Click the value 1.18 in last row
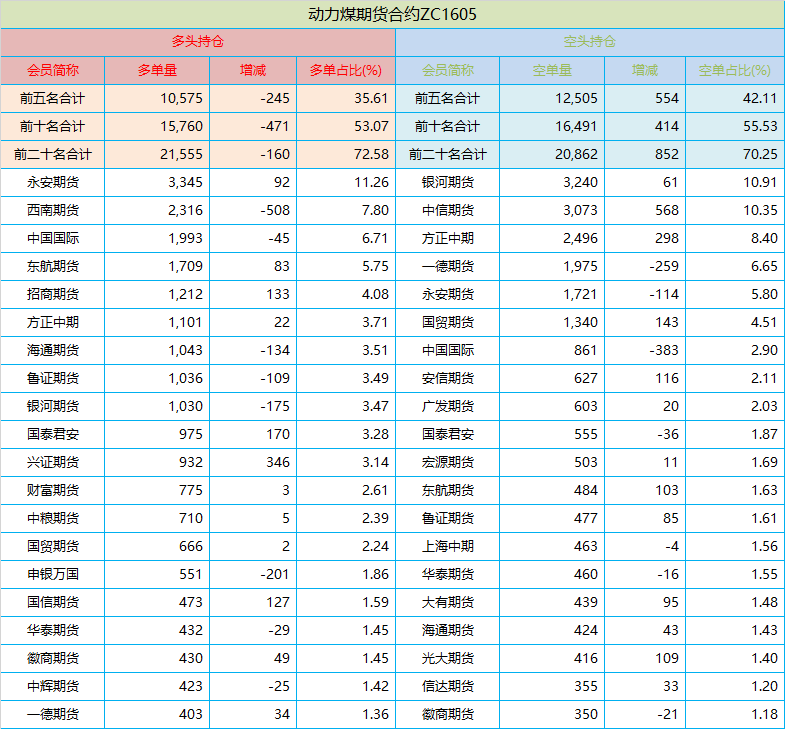Viewport: 785px width, 729px height. (x=764, y=714)
